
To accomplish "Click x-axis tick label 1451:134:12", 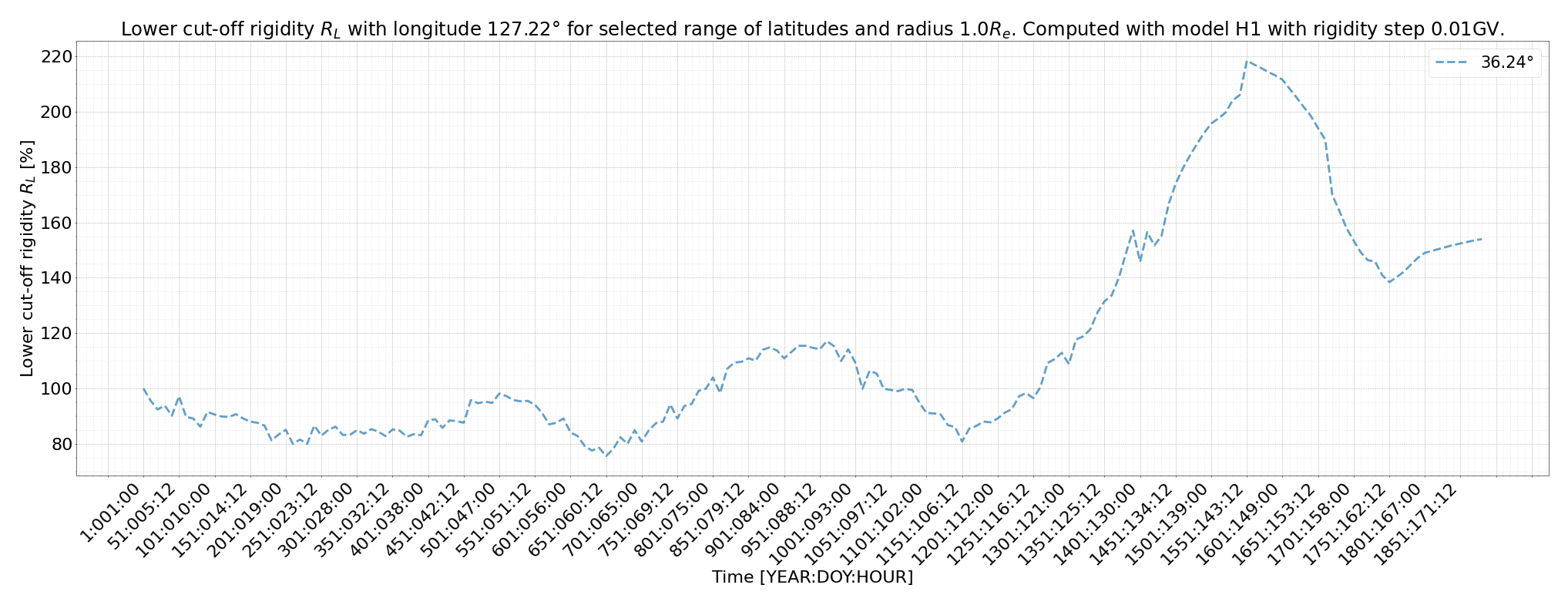I will 1130,524.
